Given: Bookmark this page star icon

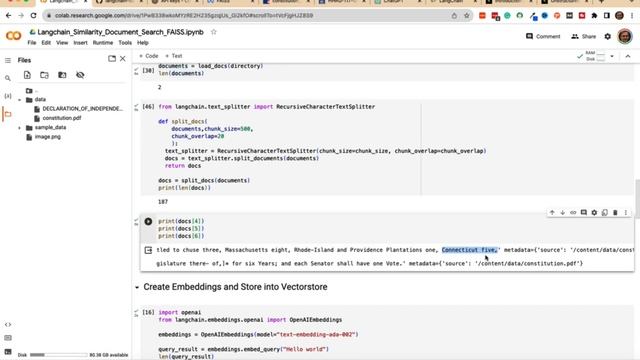Looking at the screenshot, I should (x=467, y=16).
